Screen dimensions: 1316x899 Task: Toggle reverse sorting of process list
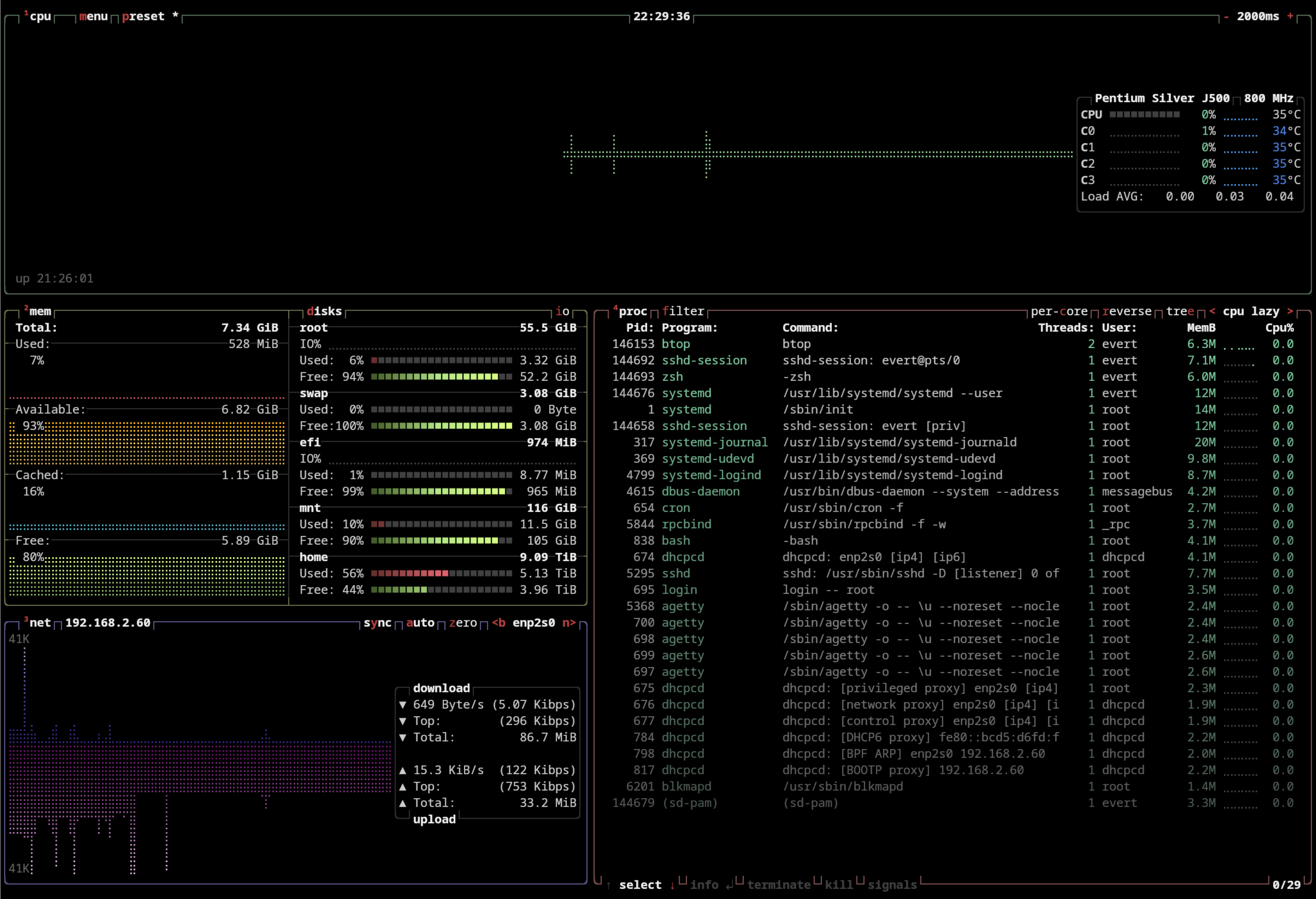coord(1126,311)
